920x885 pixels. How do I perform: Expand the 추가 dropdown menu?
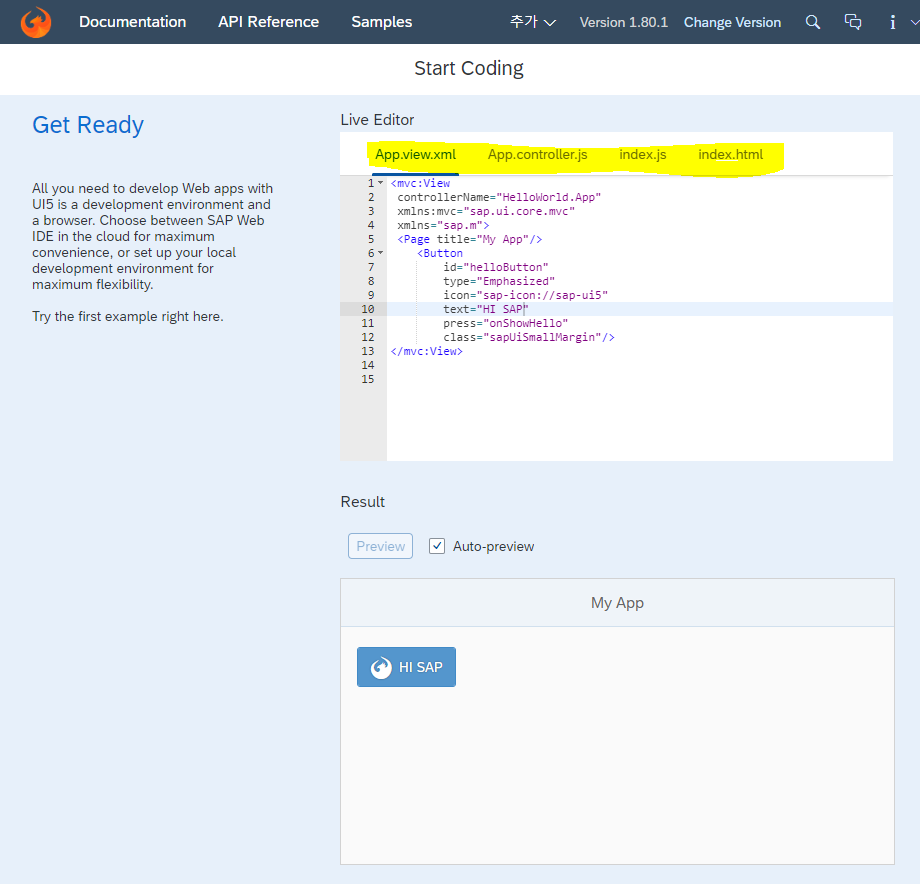tap(533, 22)
